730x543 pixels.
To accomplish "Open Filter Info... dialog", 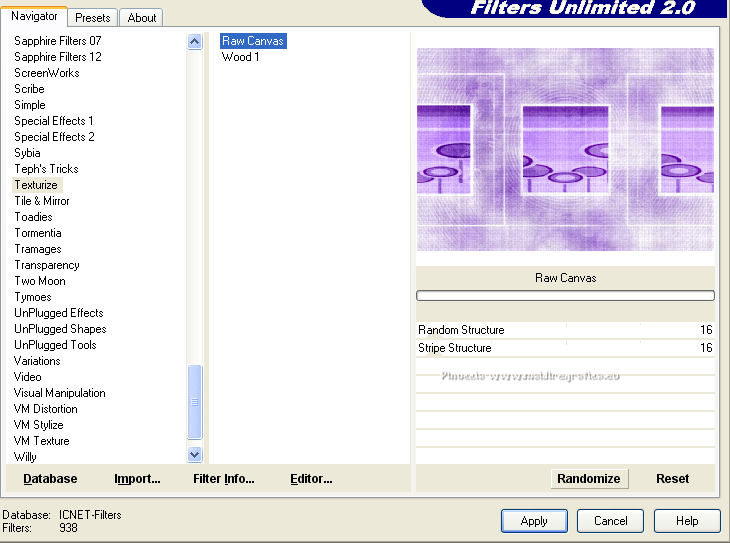I will tap(223, 479).
